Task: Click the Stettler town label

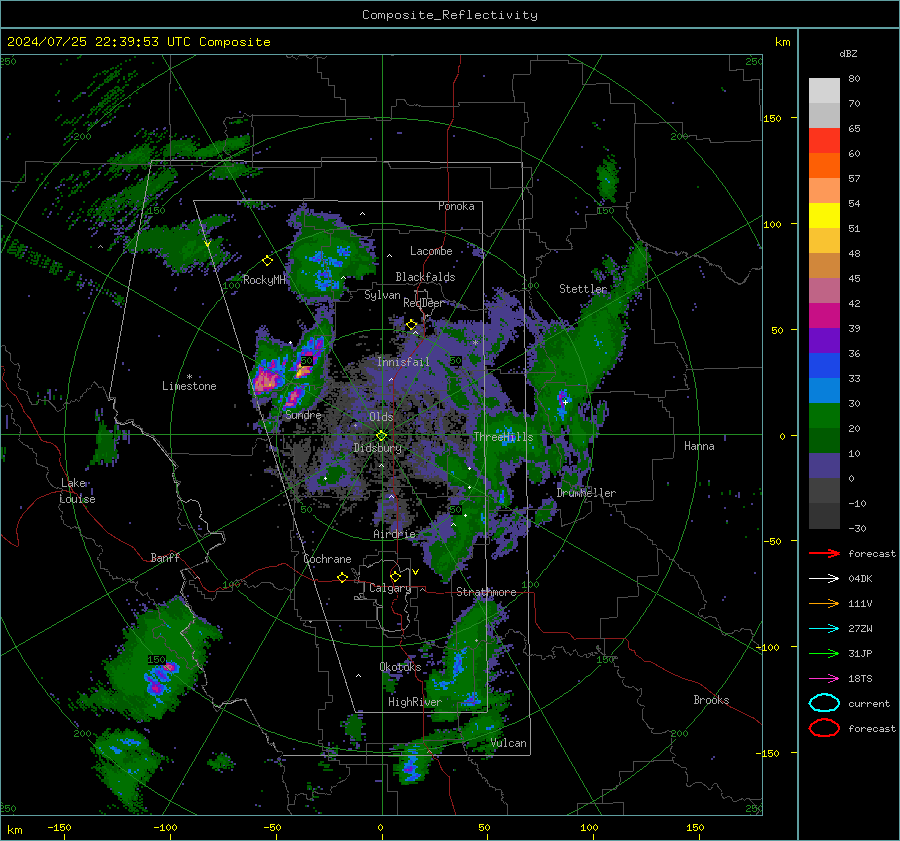Action: click(583, 289)
